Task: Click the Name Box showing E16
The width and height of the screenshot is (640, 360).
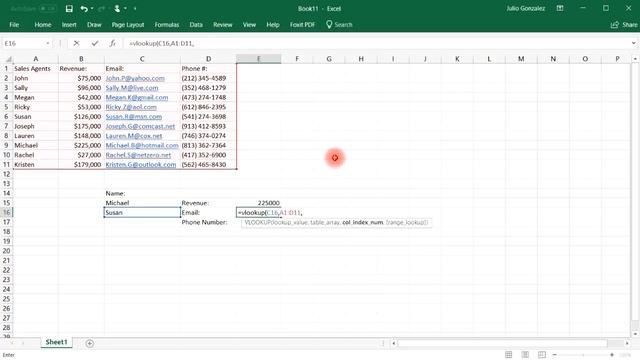Action: [x=24, y=43]
